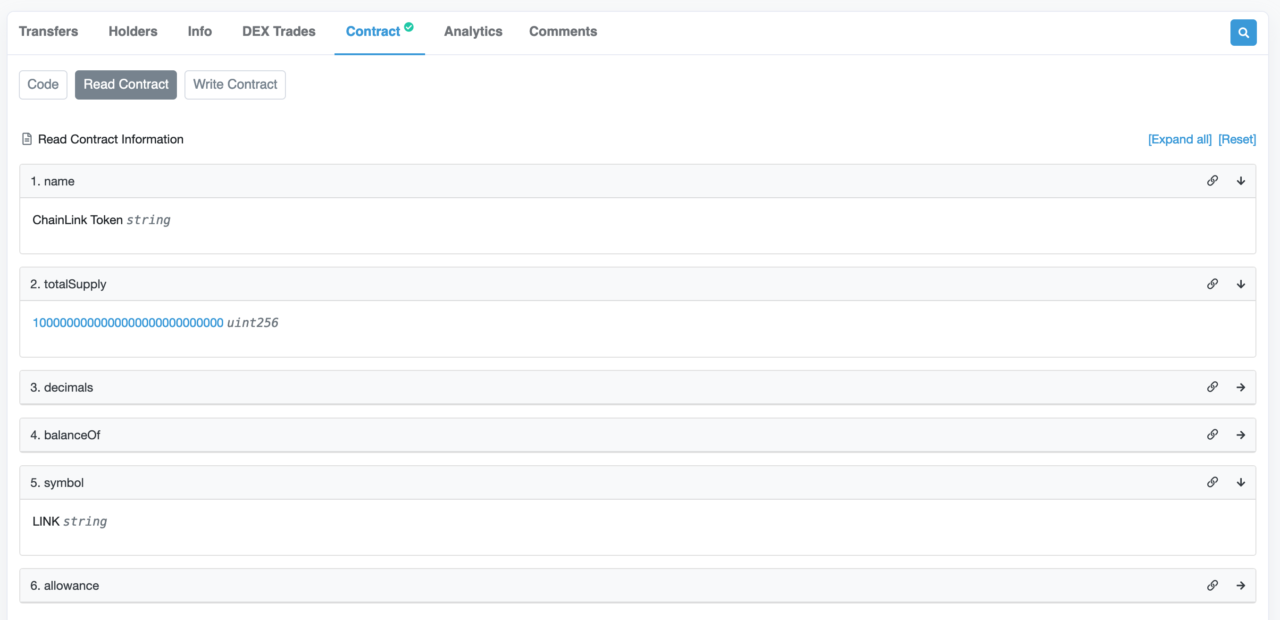Click link icon in allowance row
The image size is (1280, 620).
click(1212, 586)
